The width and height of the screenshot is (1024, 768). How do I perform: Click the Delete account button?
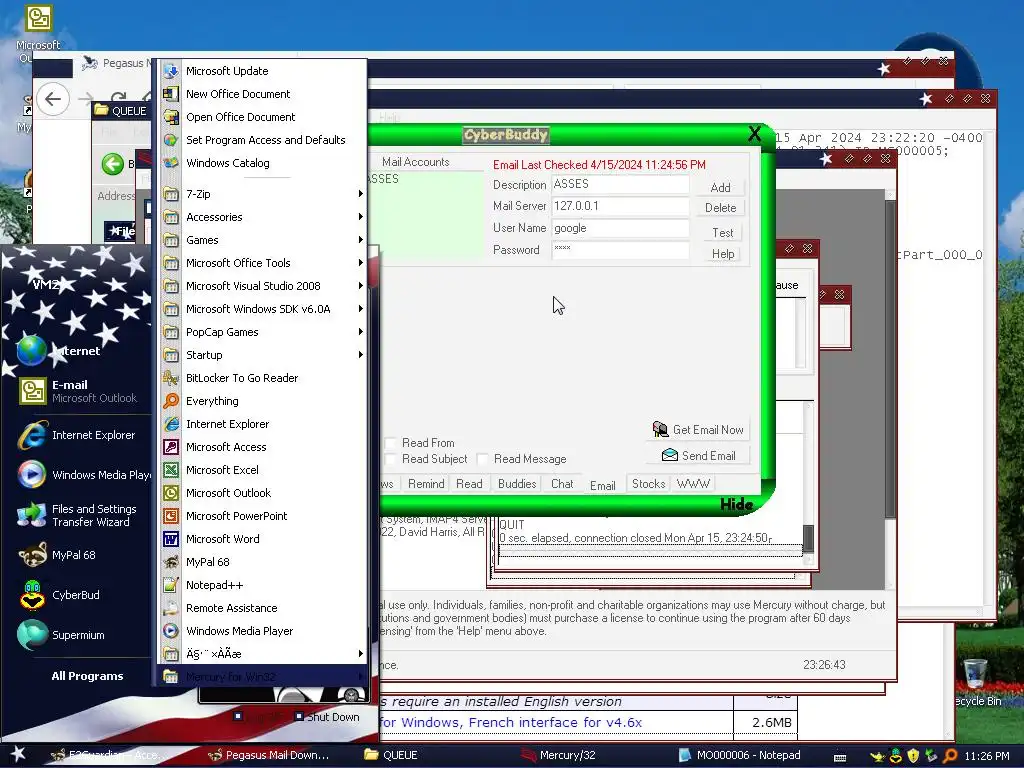click(720, 208)
